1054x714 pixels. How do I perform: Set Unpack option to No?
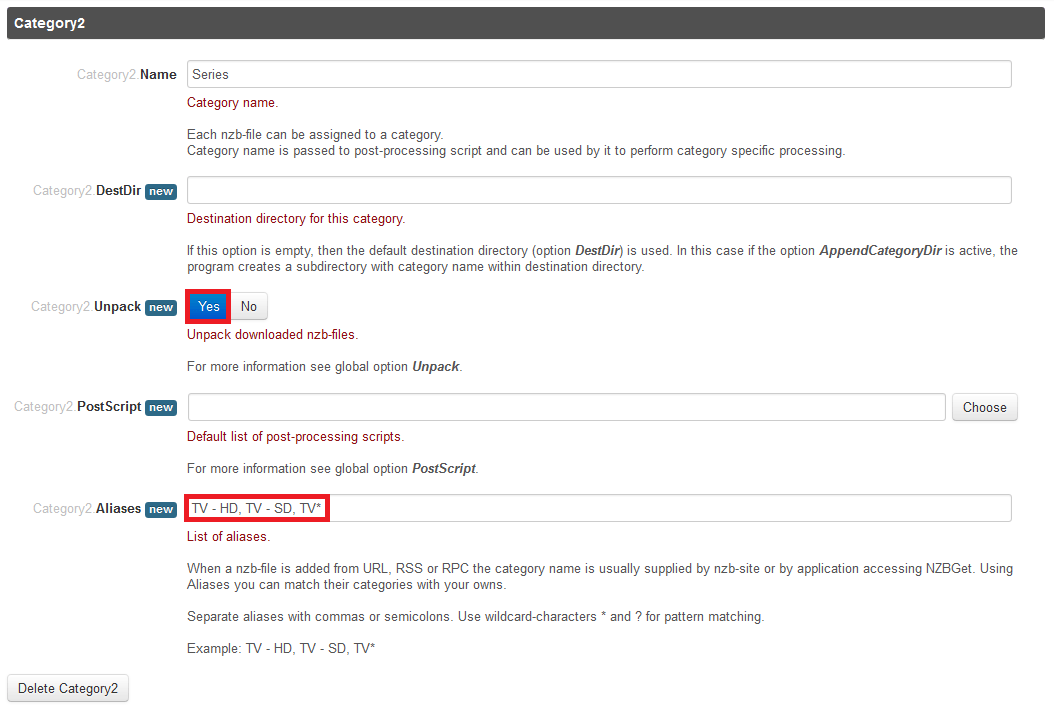coord(249,306)
